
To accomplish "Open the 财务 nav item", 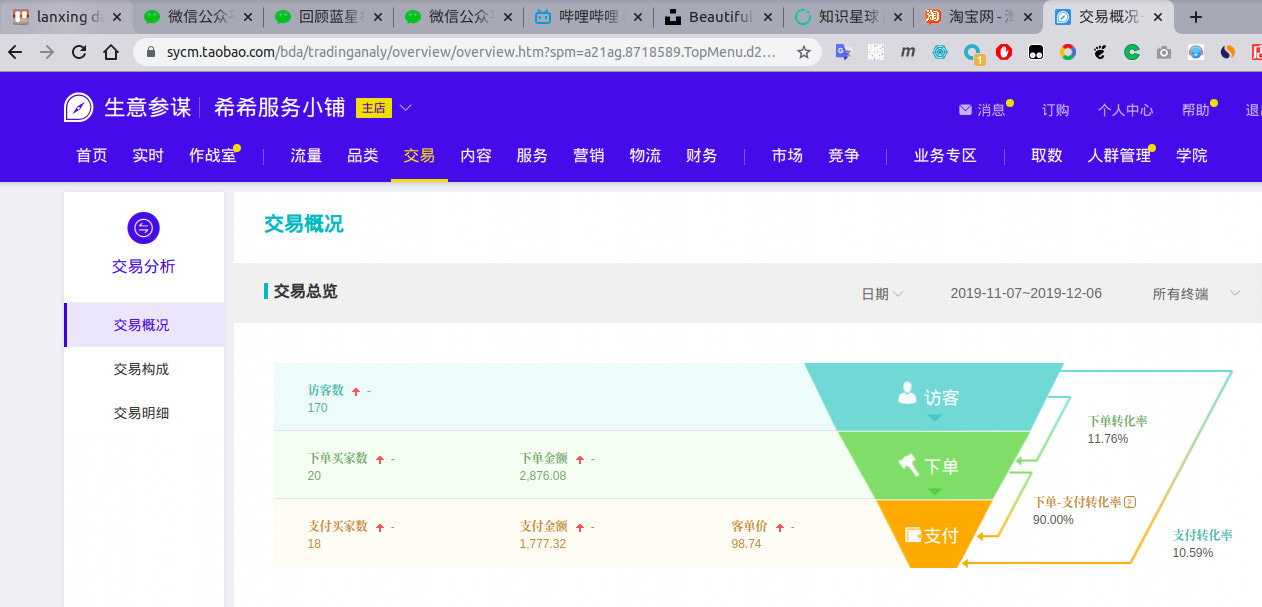I will click(x=702, y=155).
